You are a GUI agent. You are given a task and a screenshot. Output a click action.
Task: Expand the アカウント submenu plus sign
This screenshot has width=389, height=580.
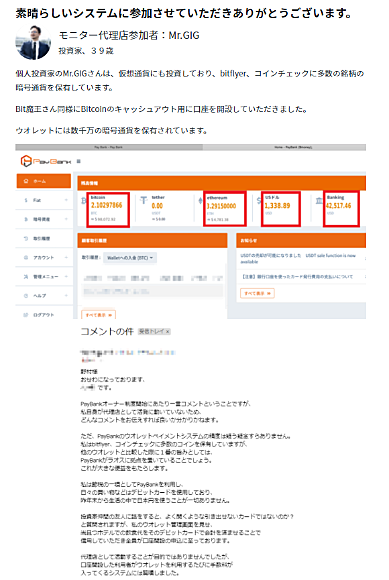[66, 257]
